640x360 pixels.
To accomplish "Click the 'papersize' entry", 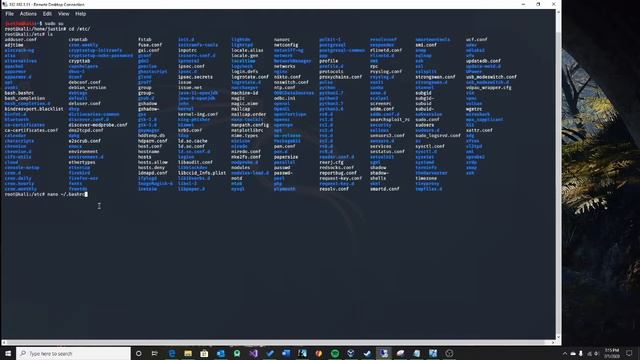I will tap(286, 157).
